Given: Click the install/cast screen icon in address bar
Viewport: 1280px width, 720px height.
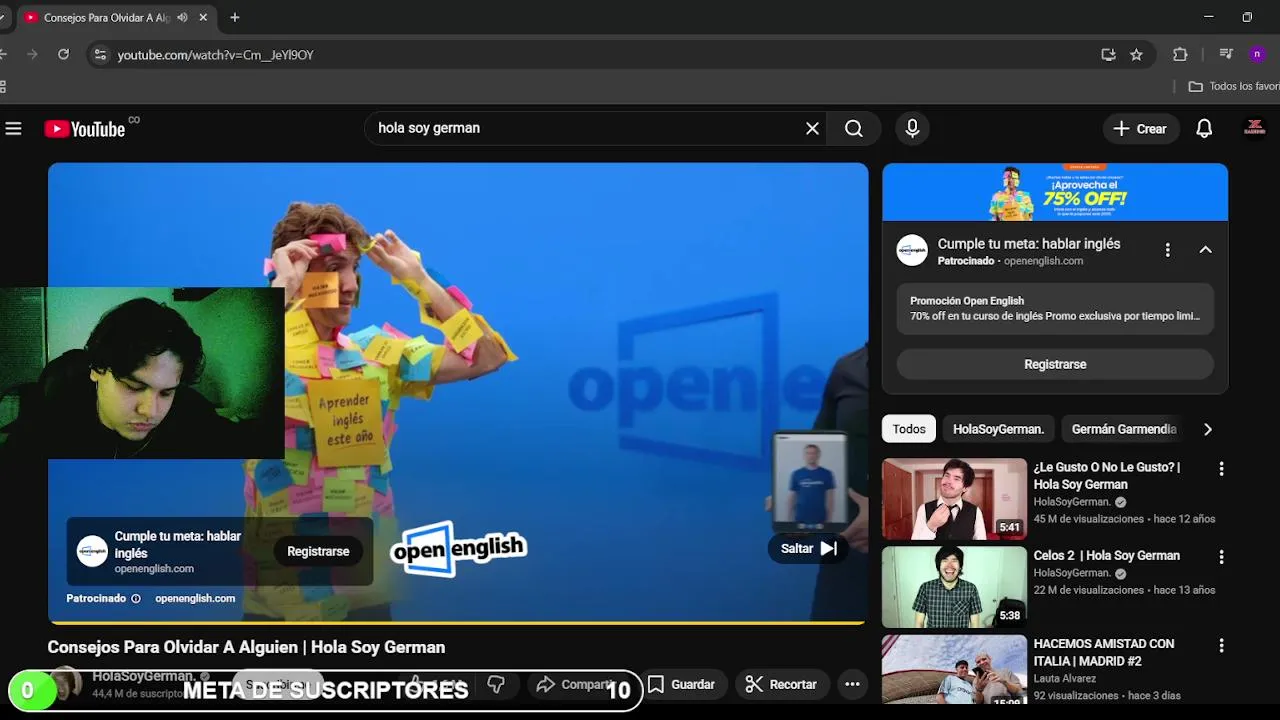Looking at the screenshot, I should 1108,55.
